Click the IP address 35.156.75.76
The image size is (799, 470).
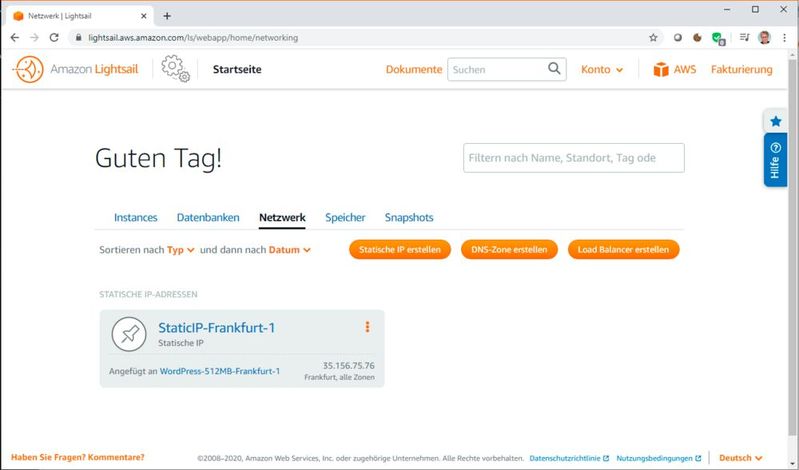tap(349, 365)
